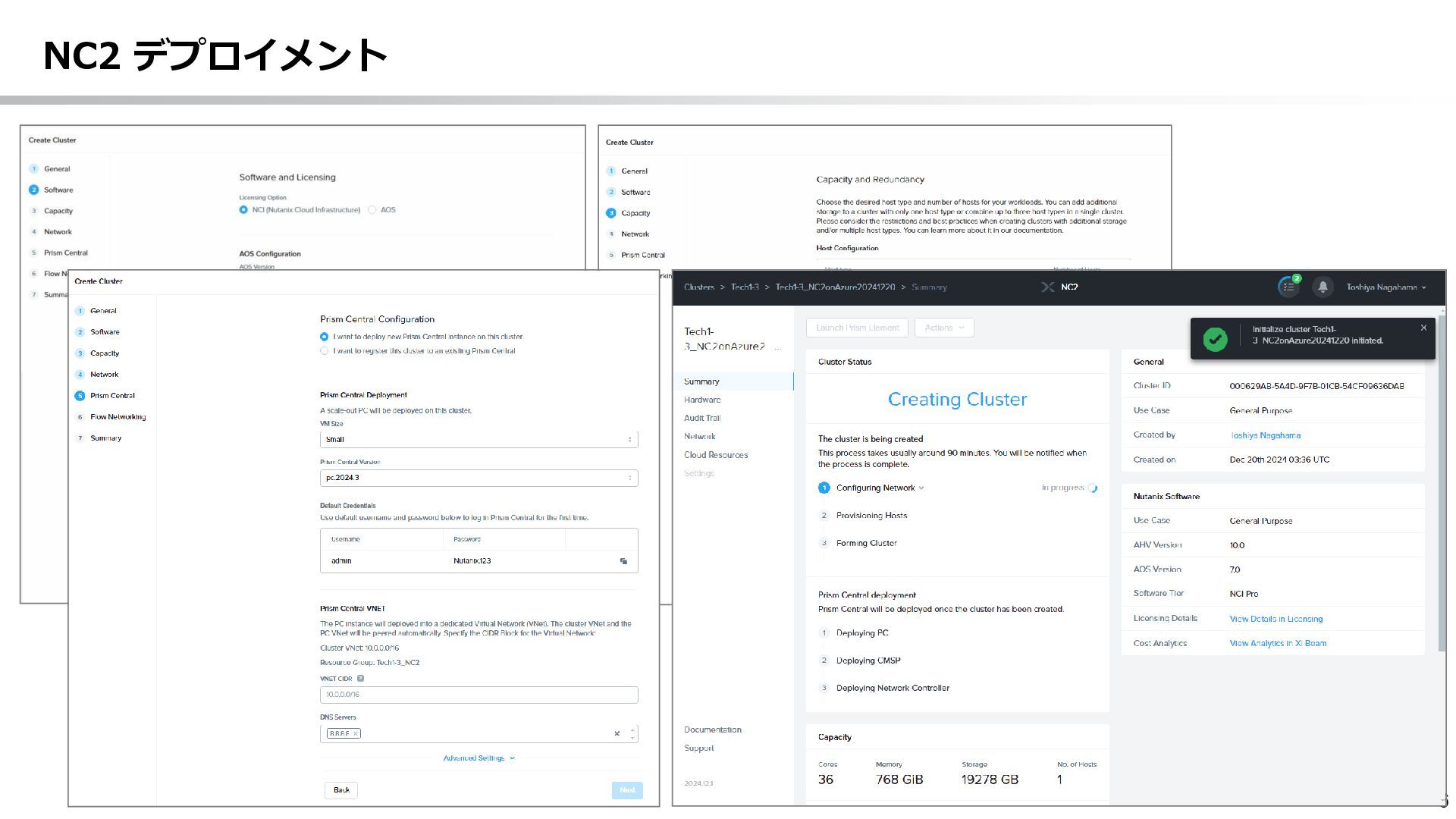Open Network in the NC2 sidebar
The image size is (1456, 819).
pyautogui.click(x=699, y=437)
